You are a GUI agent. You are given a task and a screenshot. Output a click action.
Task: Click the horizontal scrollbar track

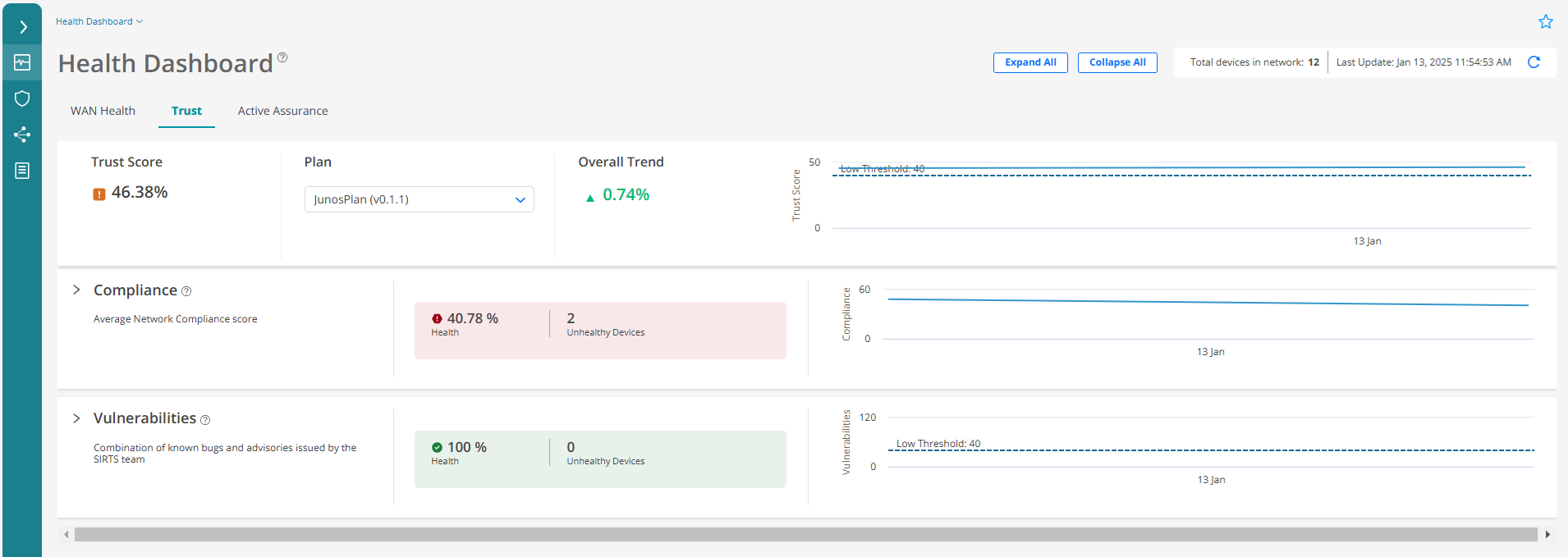[805, 535]
